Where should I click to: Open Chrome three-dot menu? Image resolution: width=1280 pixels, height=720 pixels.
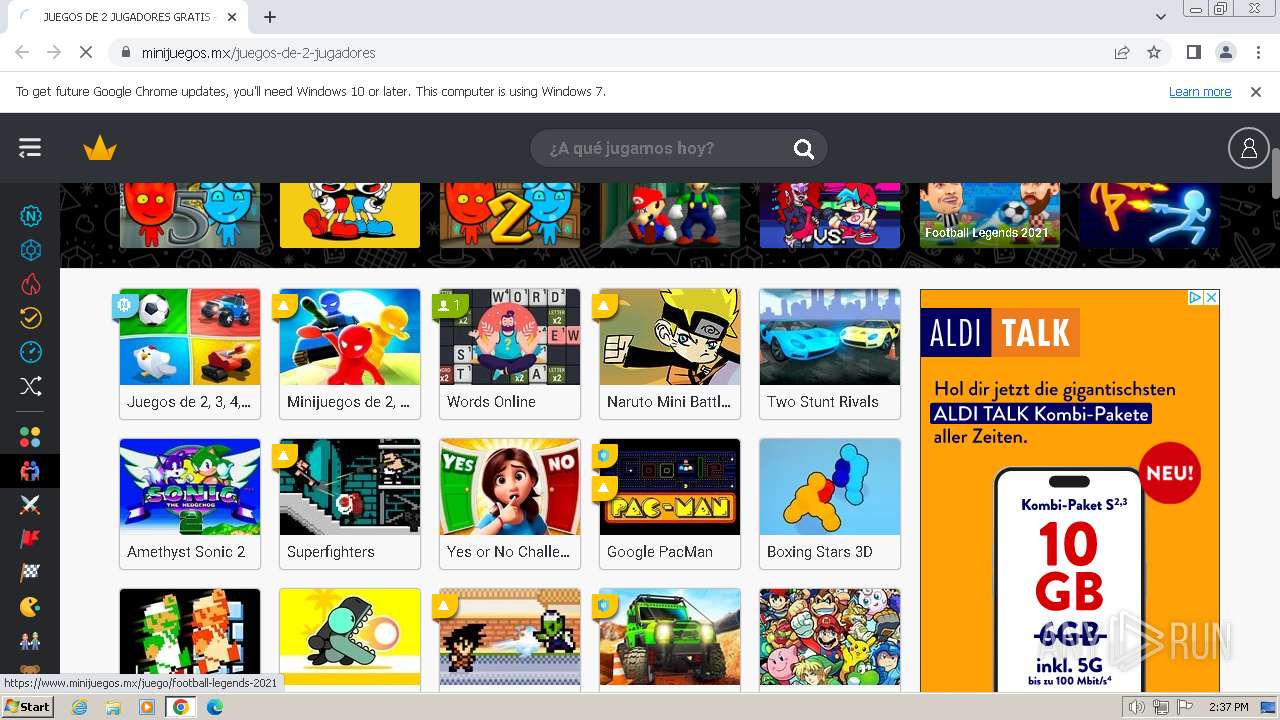(1258, 52)
